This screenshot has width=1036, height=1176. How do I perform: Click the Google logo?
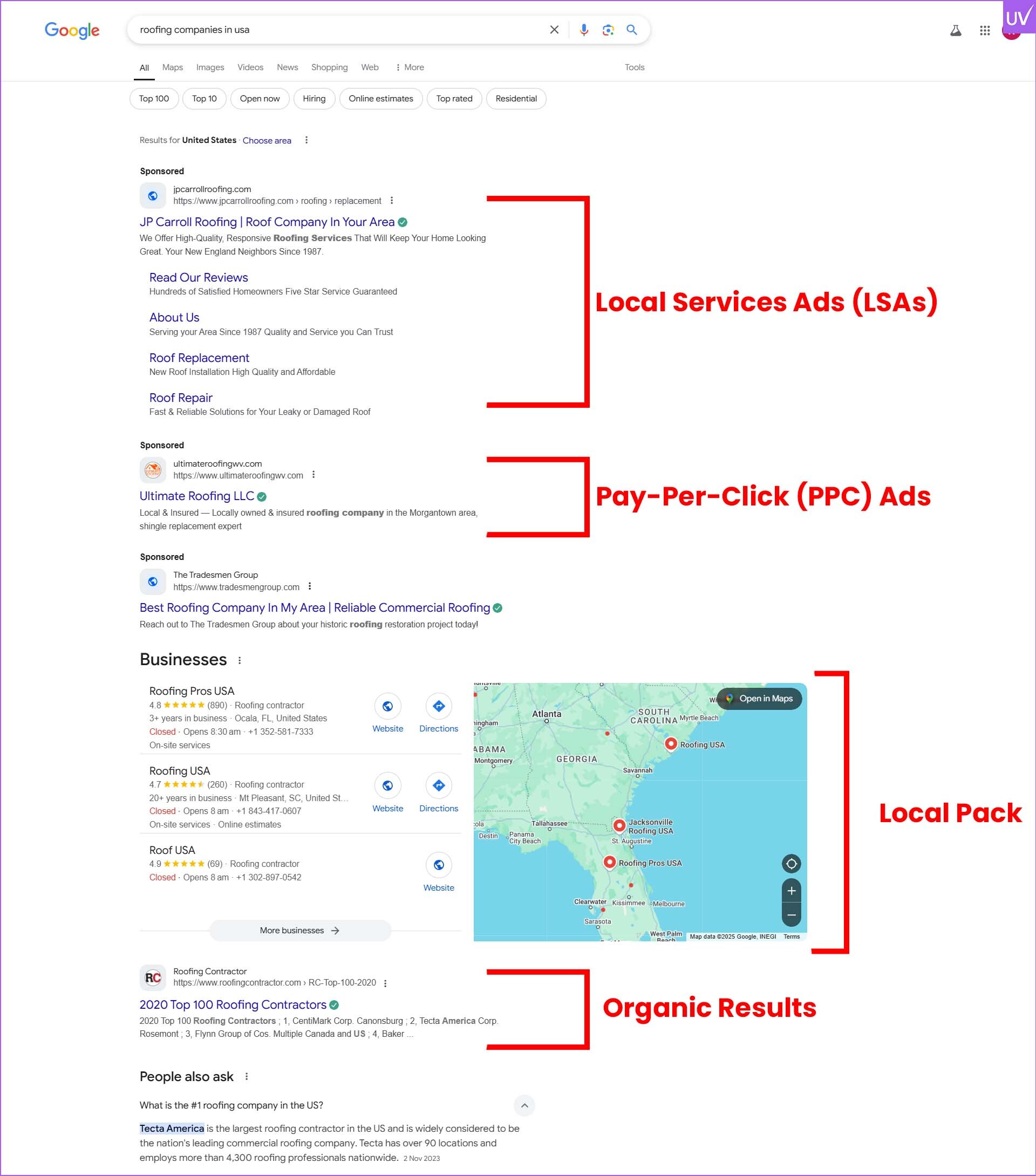coord(72,30)
